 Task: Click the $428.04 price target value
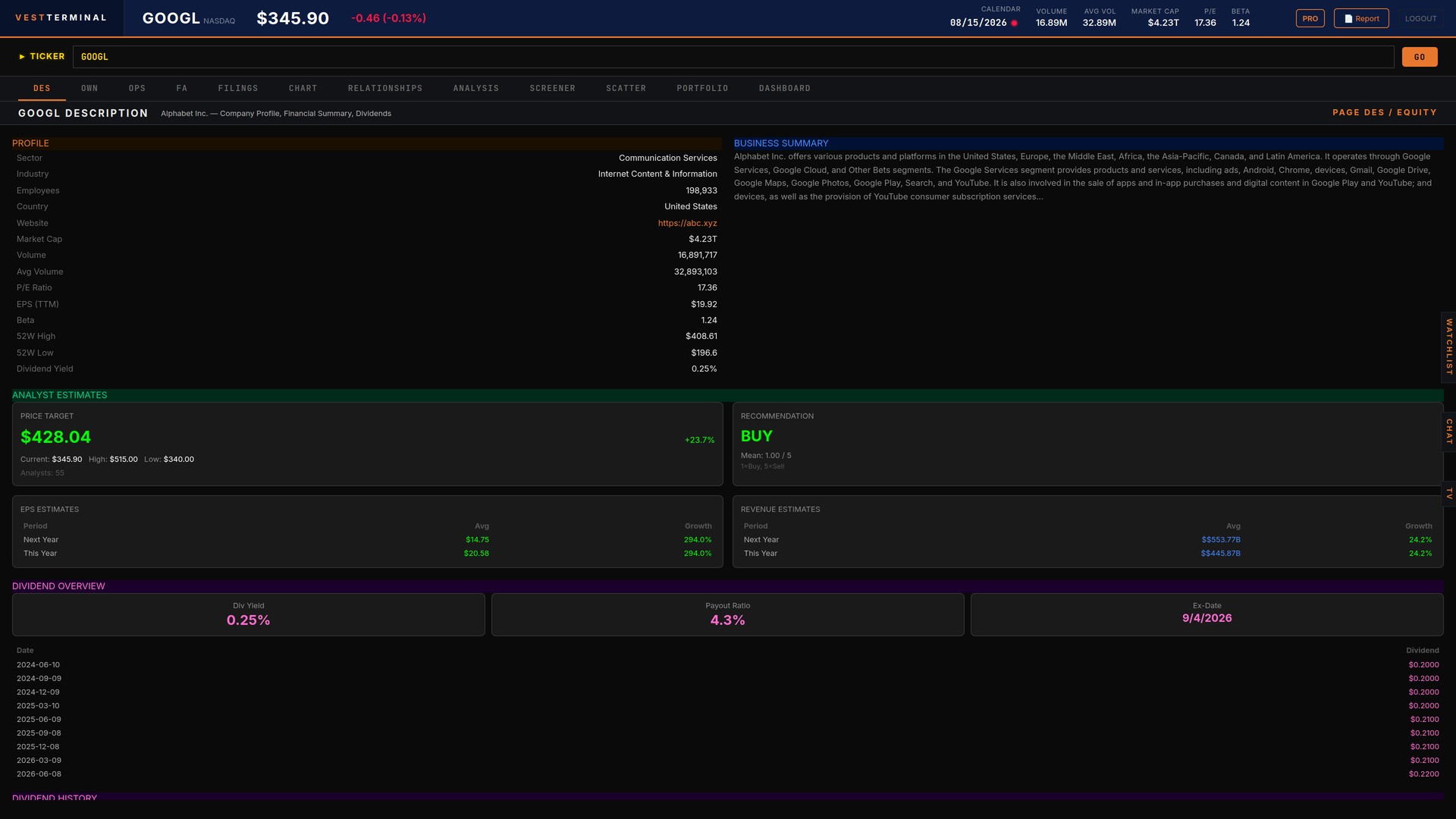coord(55,438)
